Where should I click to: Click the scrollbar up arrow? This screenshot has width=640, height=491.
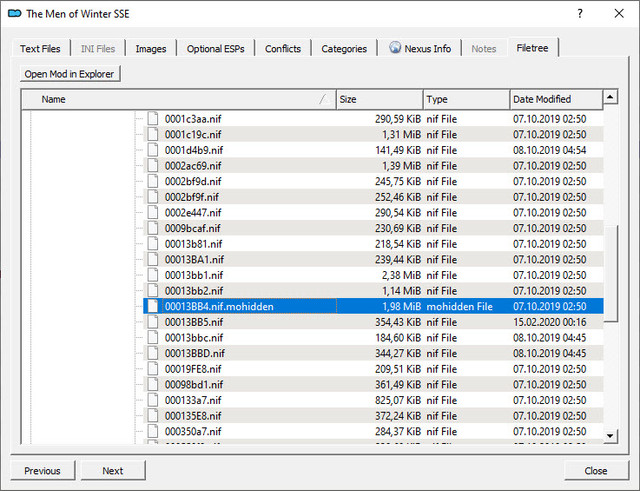click(x=610, y=97)
